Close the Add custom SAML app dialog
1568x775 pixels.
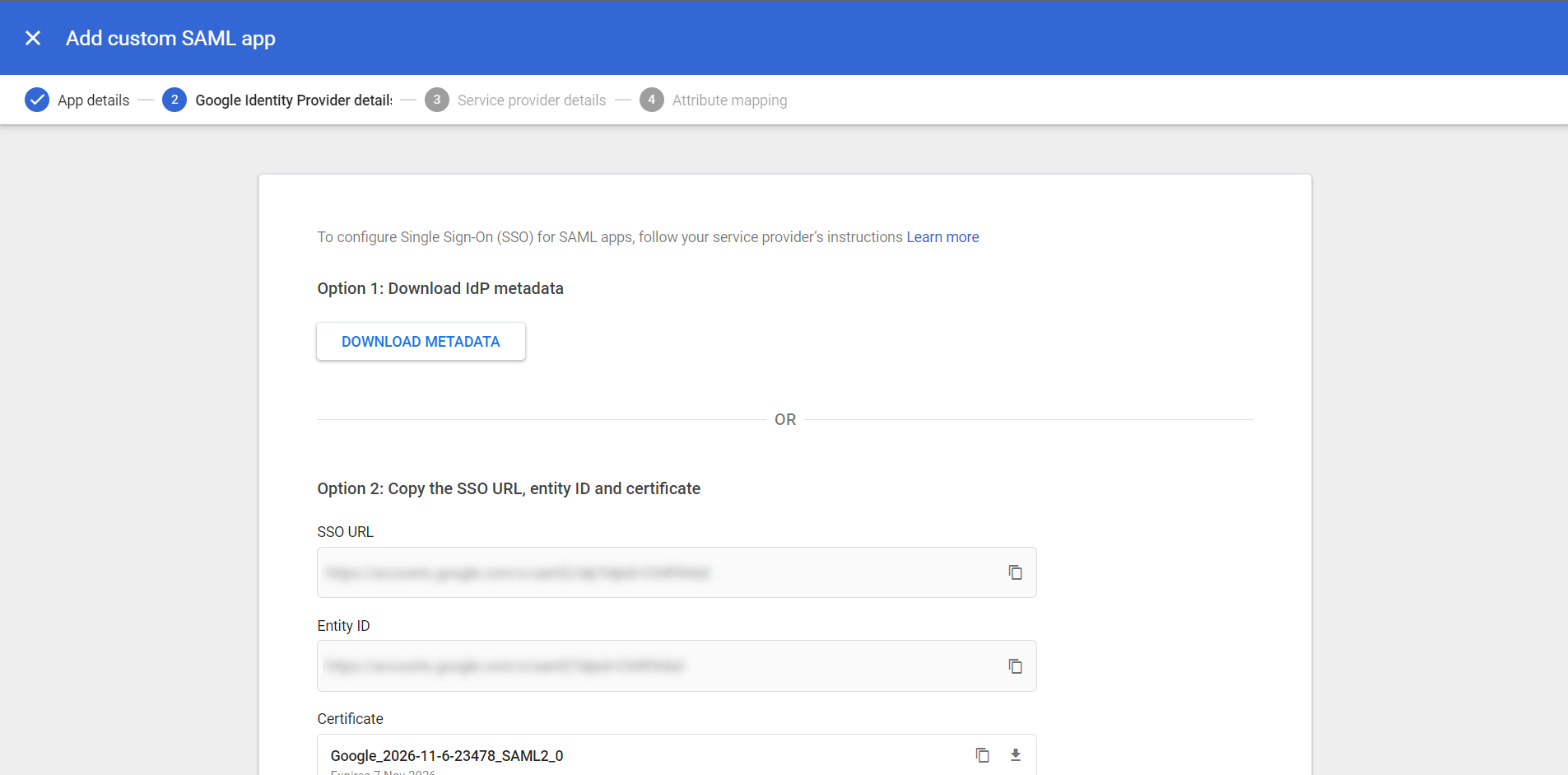point(33,38)
